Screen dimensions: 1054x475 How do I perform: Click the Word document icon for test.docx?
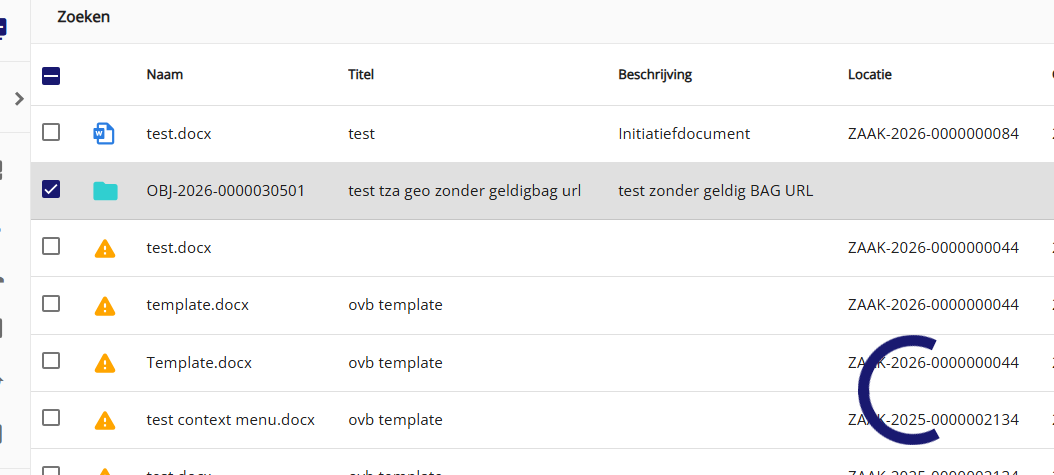point(104,133)
